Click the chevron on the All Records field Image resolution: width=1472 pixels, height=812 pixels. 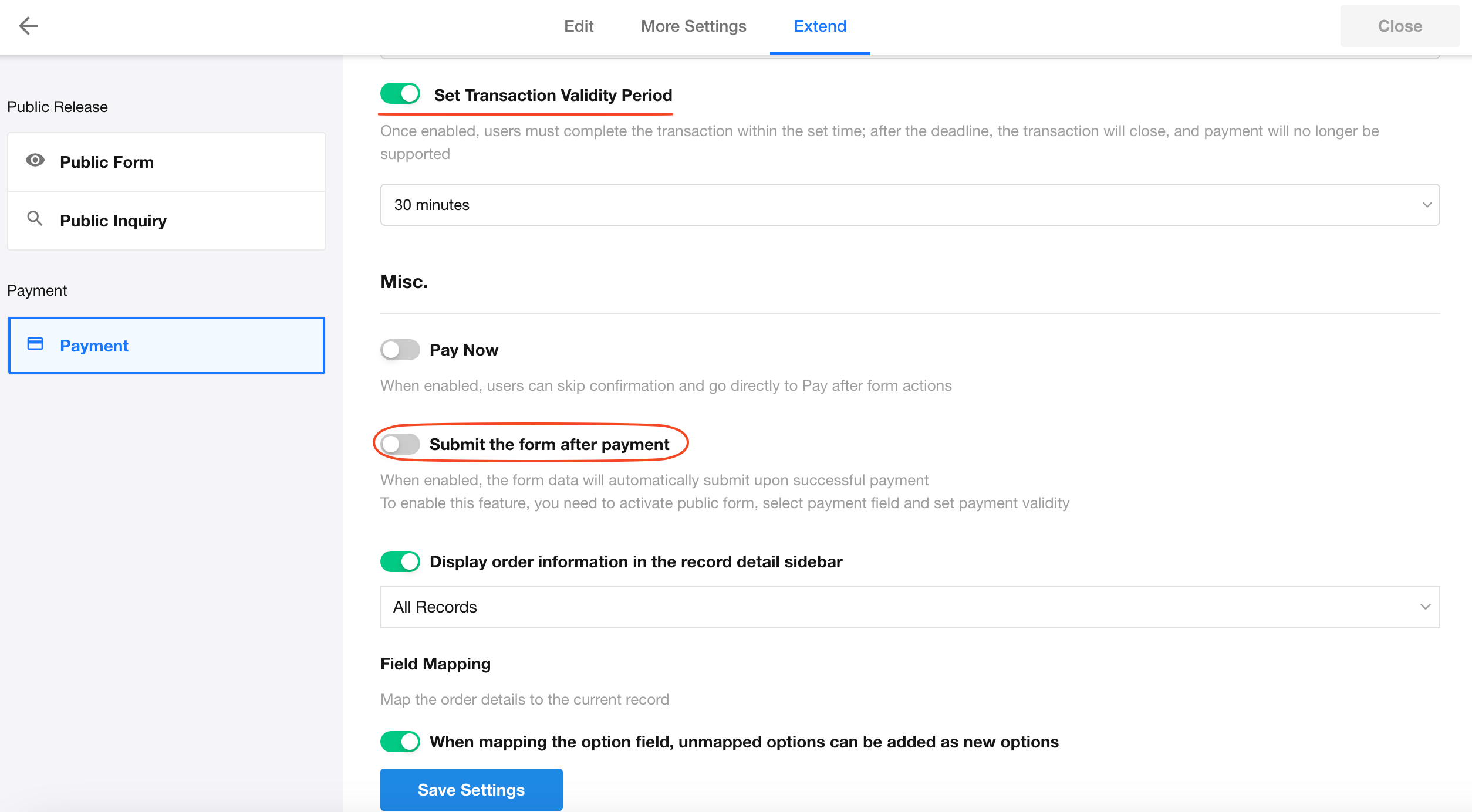point(1426,607)
